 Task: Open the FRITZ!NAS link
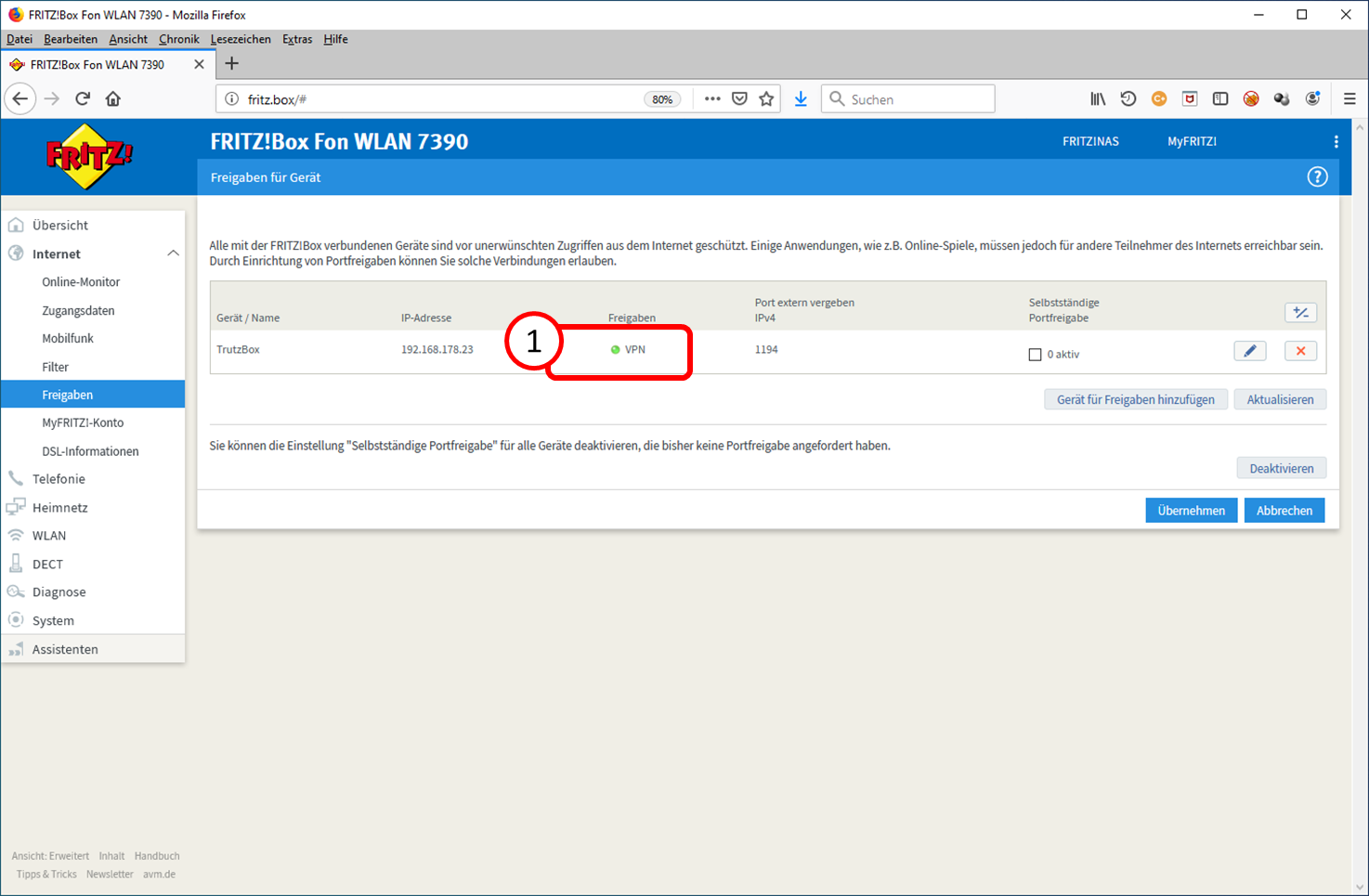coord(1090,142)
